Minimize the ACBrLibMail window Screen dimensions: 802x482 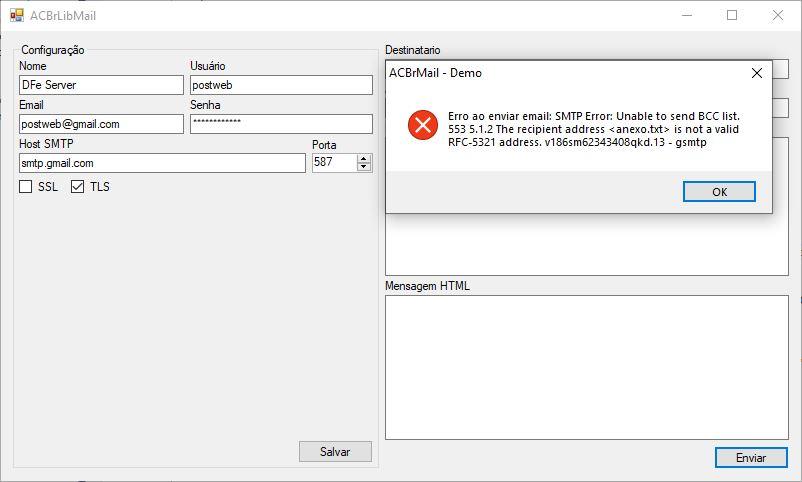[x=687, y=15]
